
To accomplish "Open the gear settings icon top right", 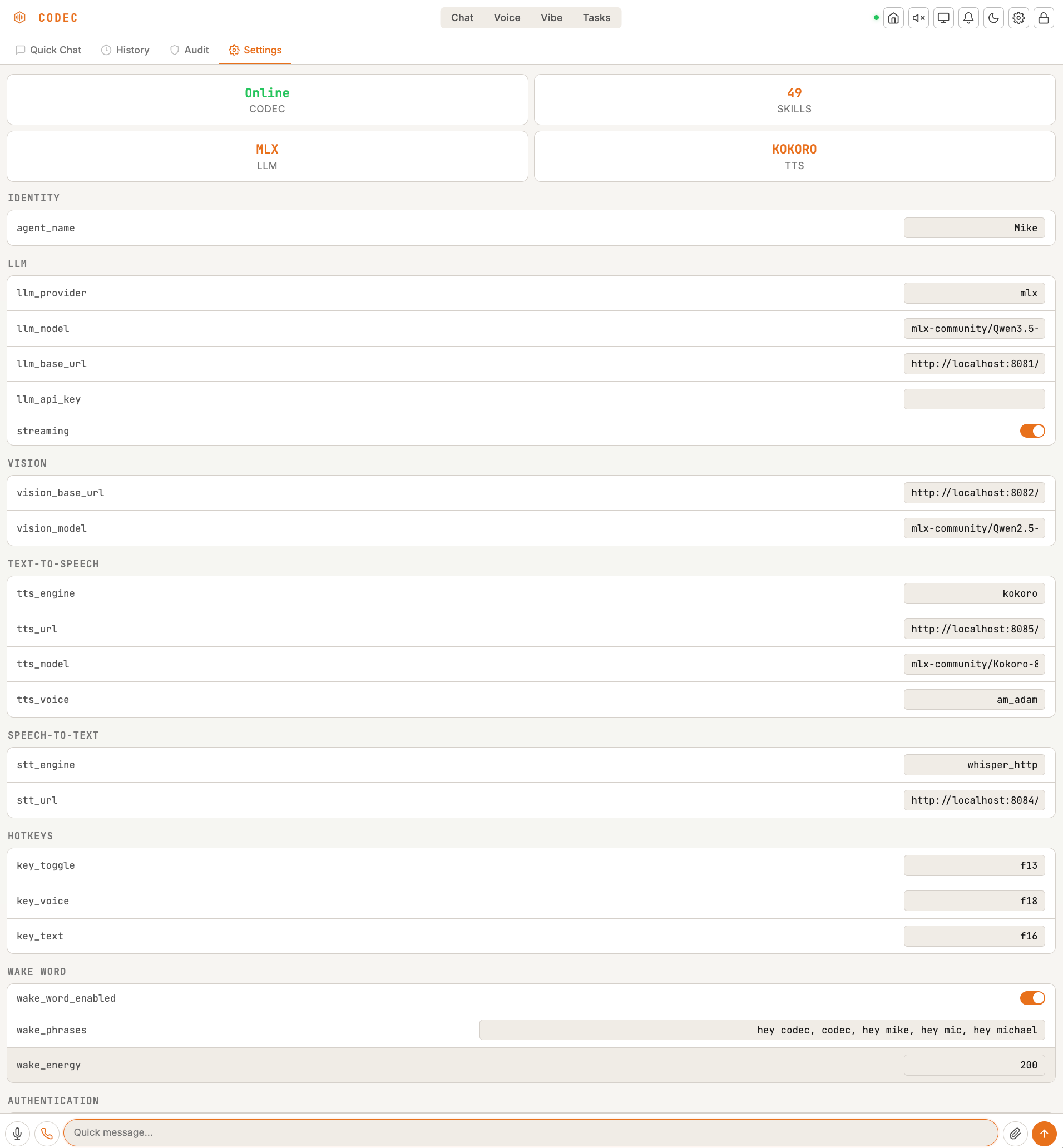I will tap(1018, 18).
